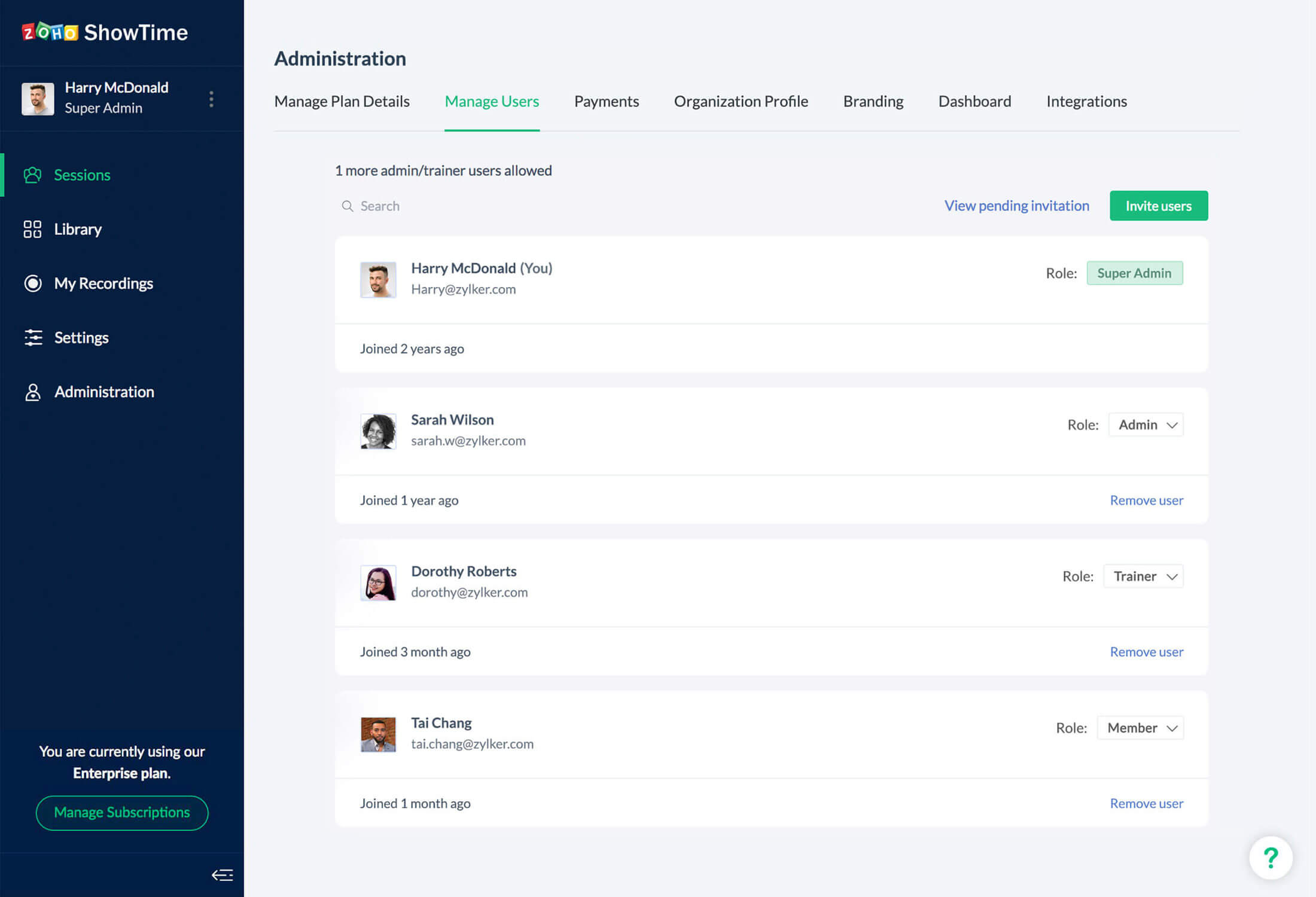Open the Sessions sidebar menu item
This screenshot has height=897, width=1316.
122,175
